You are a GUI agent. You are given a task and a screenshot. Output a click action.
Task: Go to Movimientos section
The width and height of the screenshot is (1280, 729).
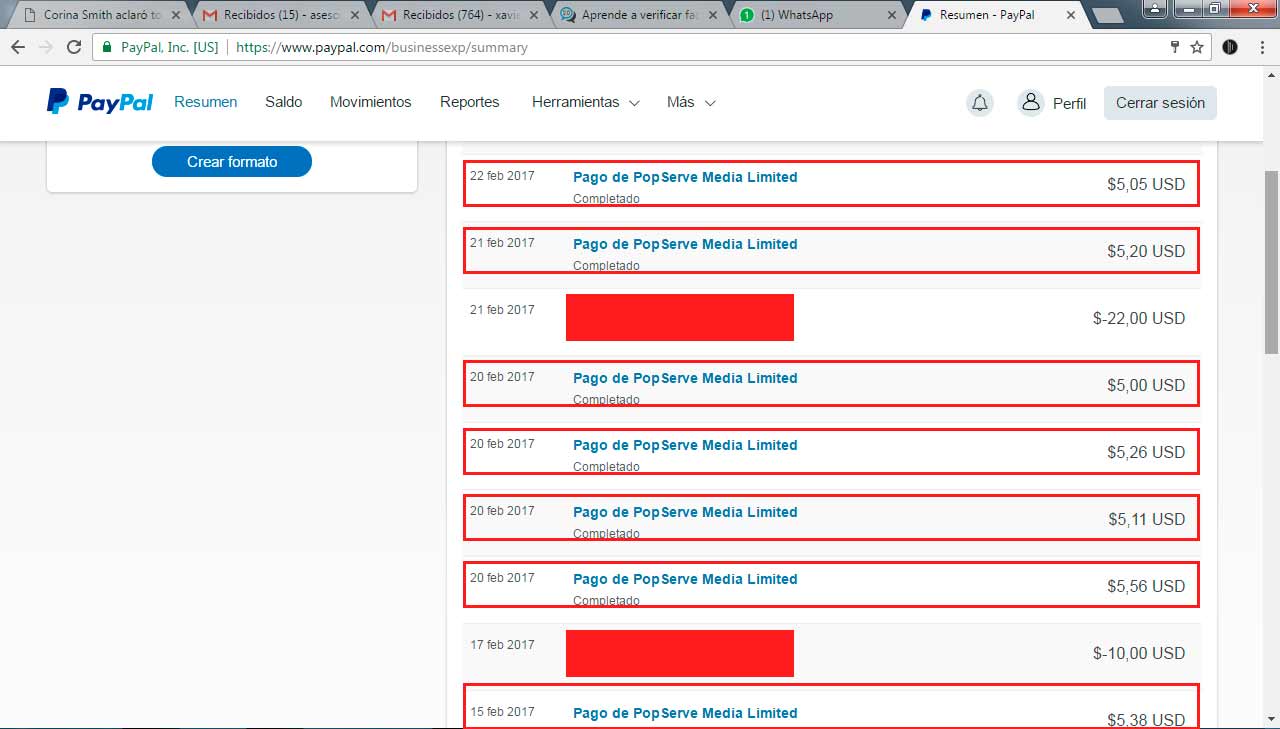370,102
